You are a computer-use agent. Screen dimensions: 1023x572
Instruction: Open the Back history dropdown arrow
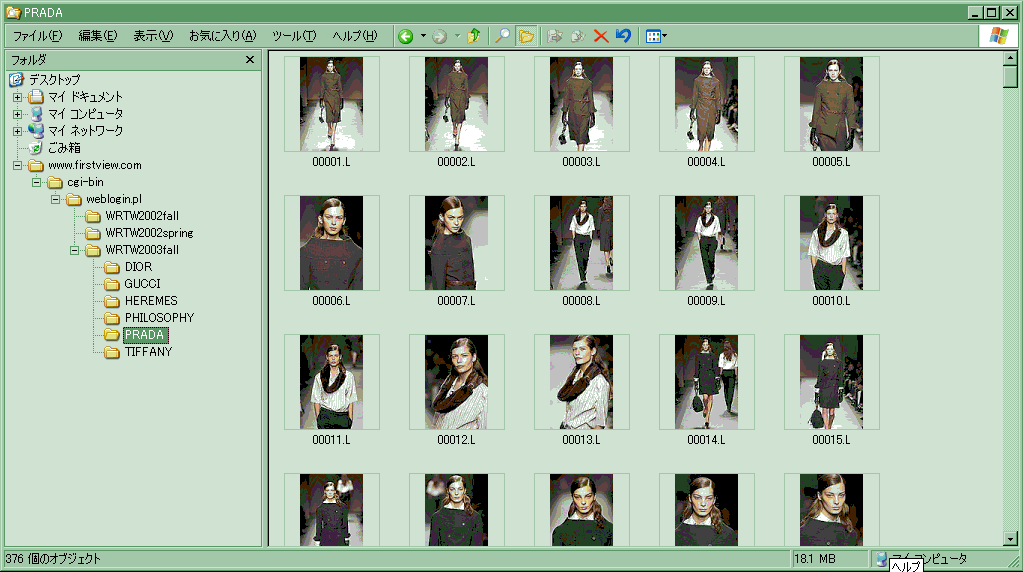coord(423,36)
